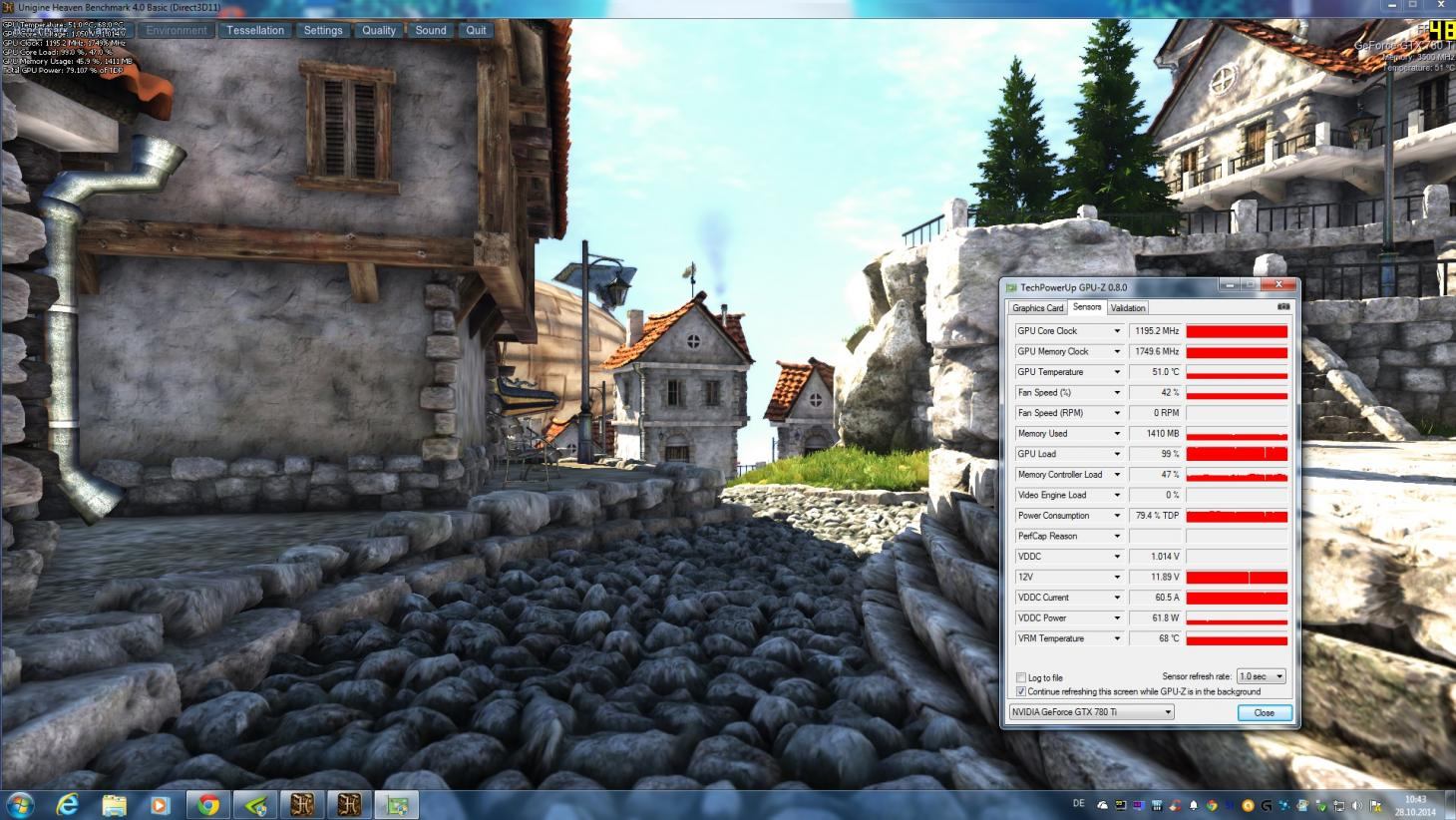Expand the Fan Speed (%) sensor dropdown
Screen dimensions: 1456x820
point(1117,392)
